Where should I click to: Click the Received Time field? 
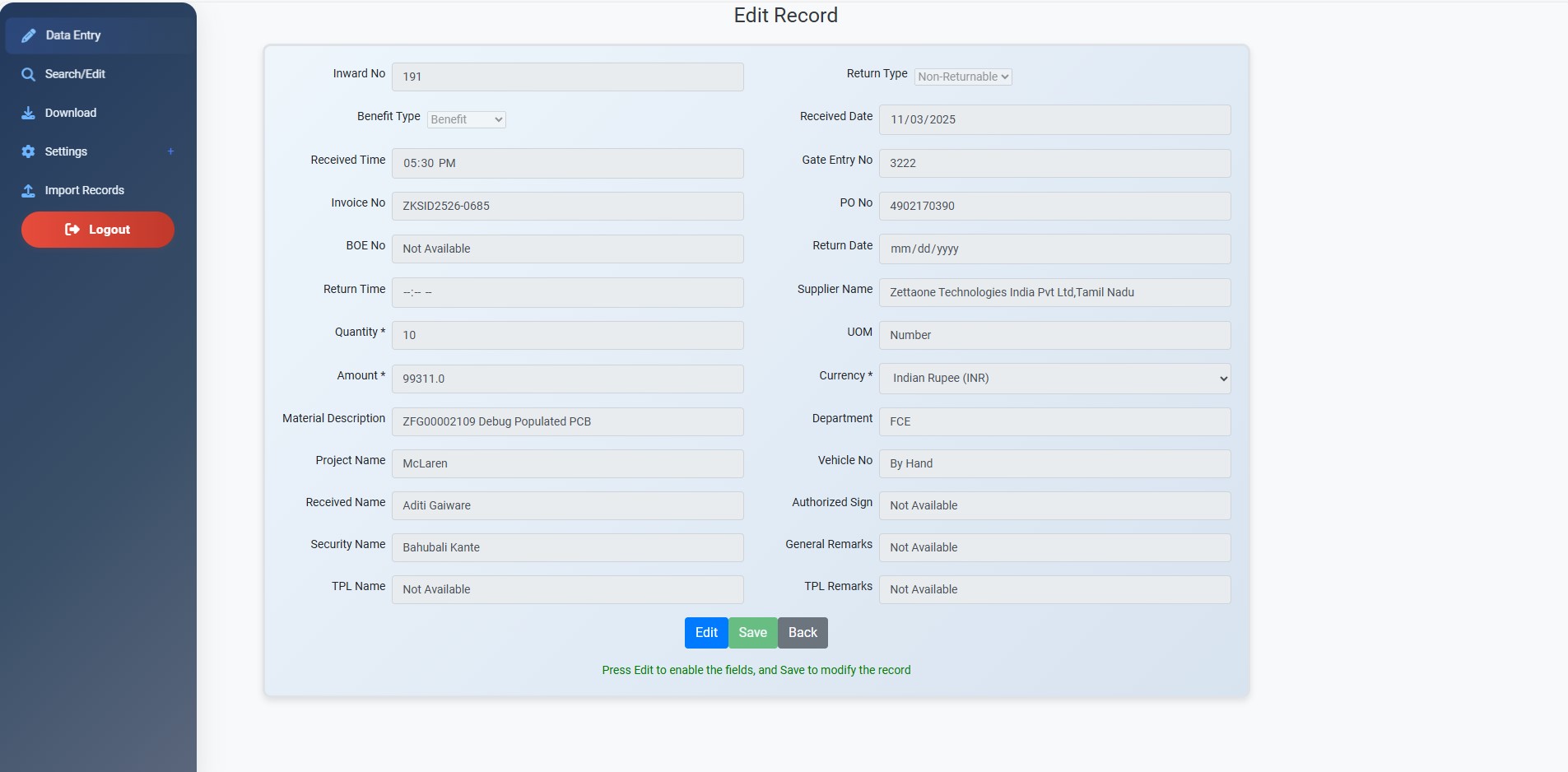(567, 163)
